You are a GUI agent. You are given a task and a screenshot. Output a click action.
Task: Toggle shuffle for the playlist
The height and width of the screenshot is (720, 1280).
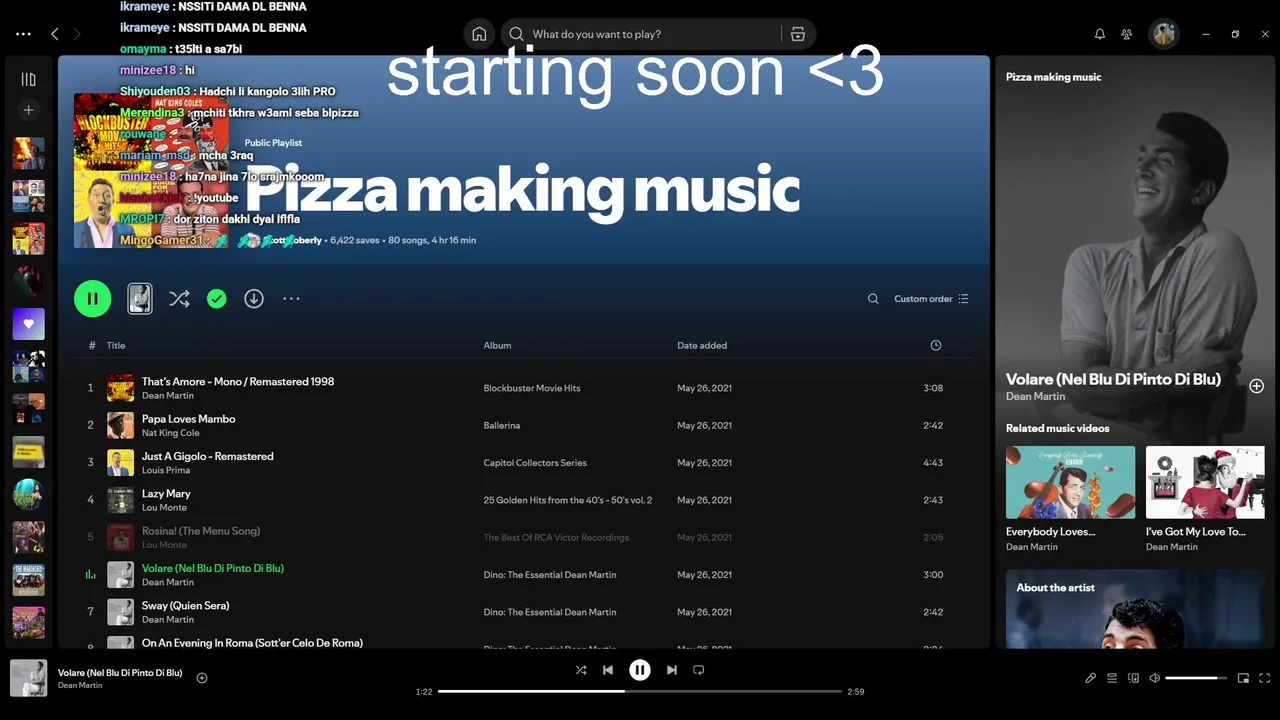pyautogui.click(x=179, y=298)
